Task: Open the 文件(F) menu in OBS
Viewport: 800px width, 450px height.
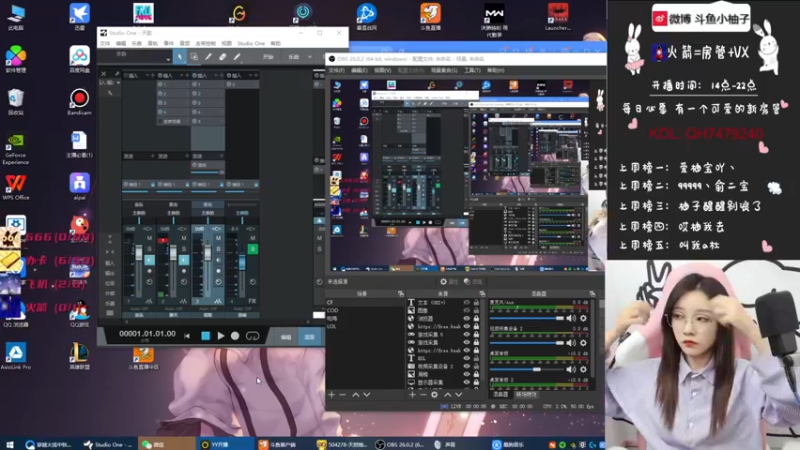Action: pos(336,70)
